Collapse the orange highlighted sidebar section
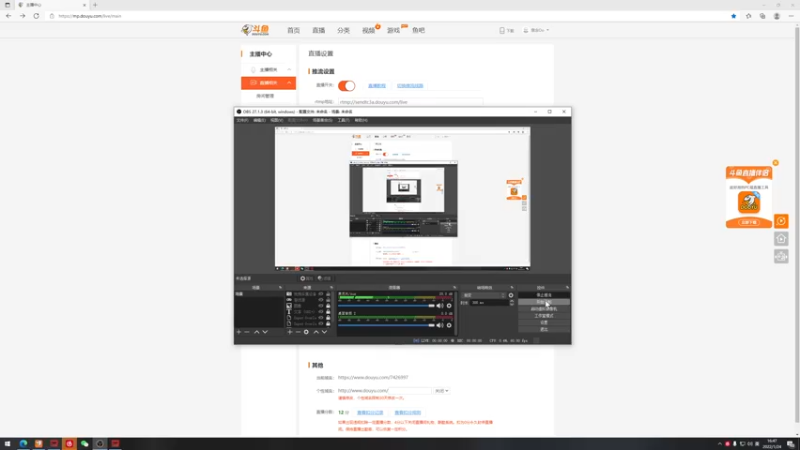 268,83
